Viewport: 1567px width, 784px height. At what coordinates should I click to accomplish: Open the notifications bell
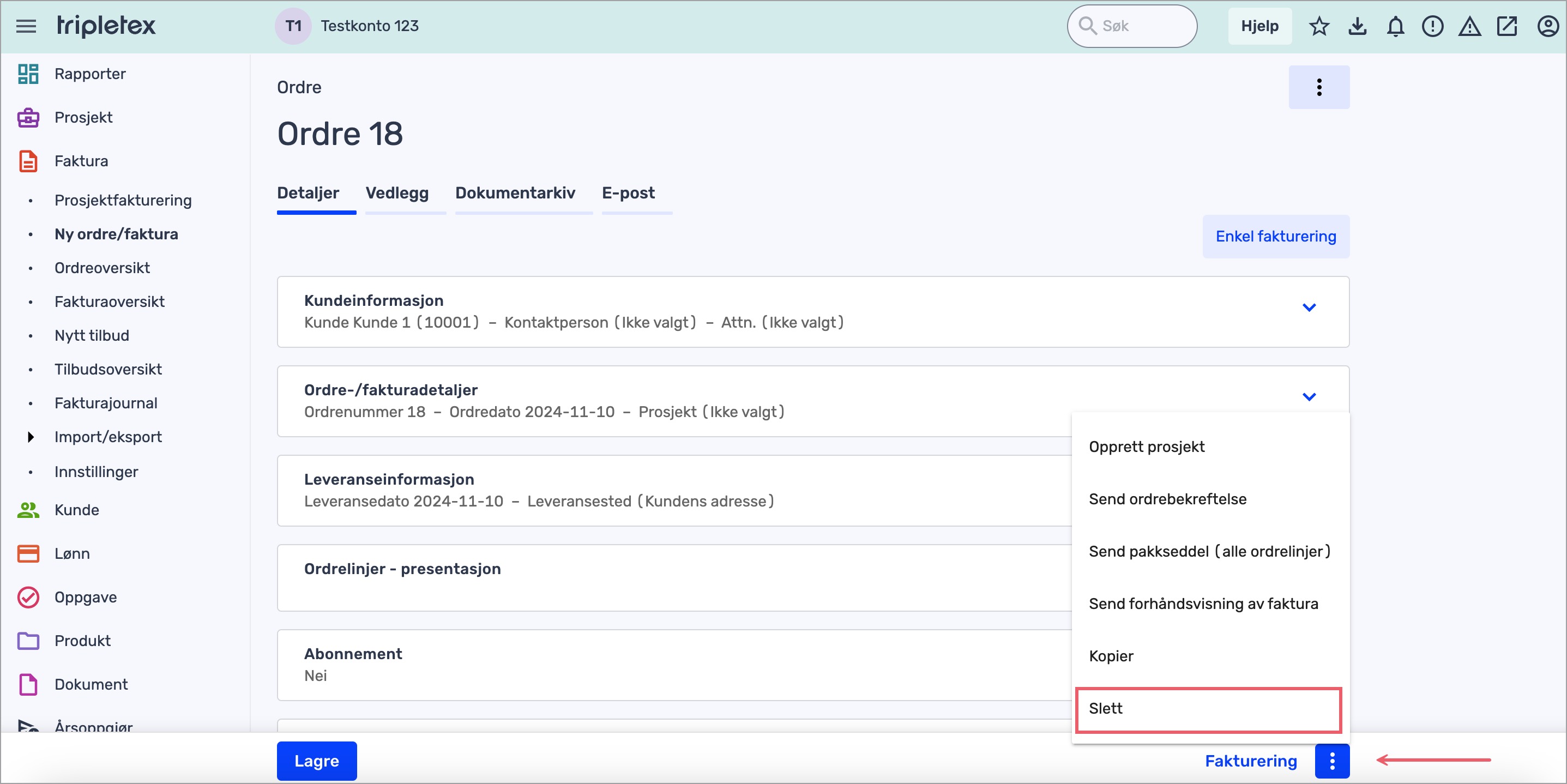1395,26
